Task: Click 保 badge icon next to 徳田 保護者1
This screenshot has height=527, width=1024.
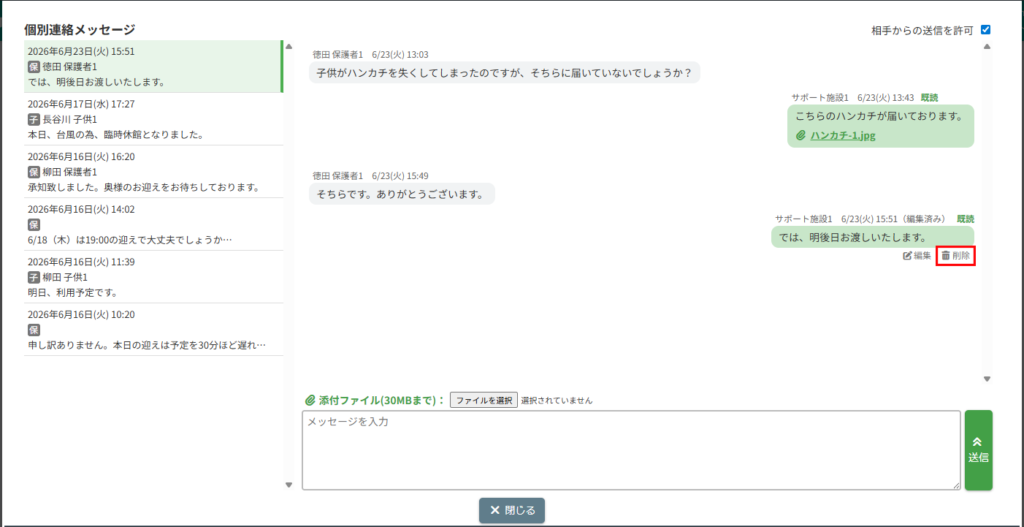Action: [34, 67]
